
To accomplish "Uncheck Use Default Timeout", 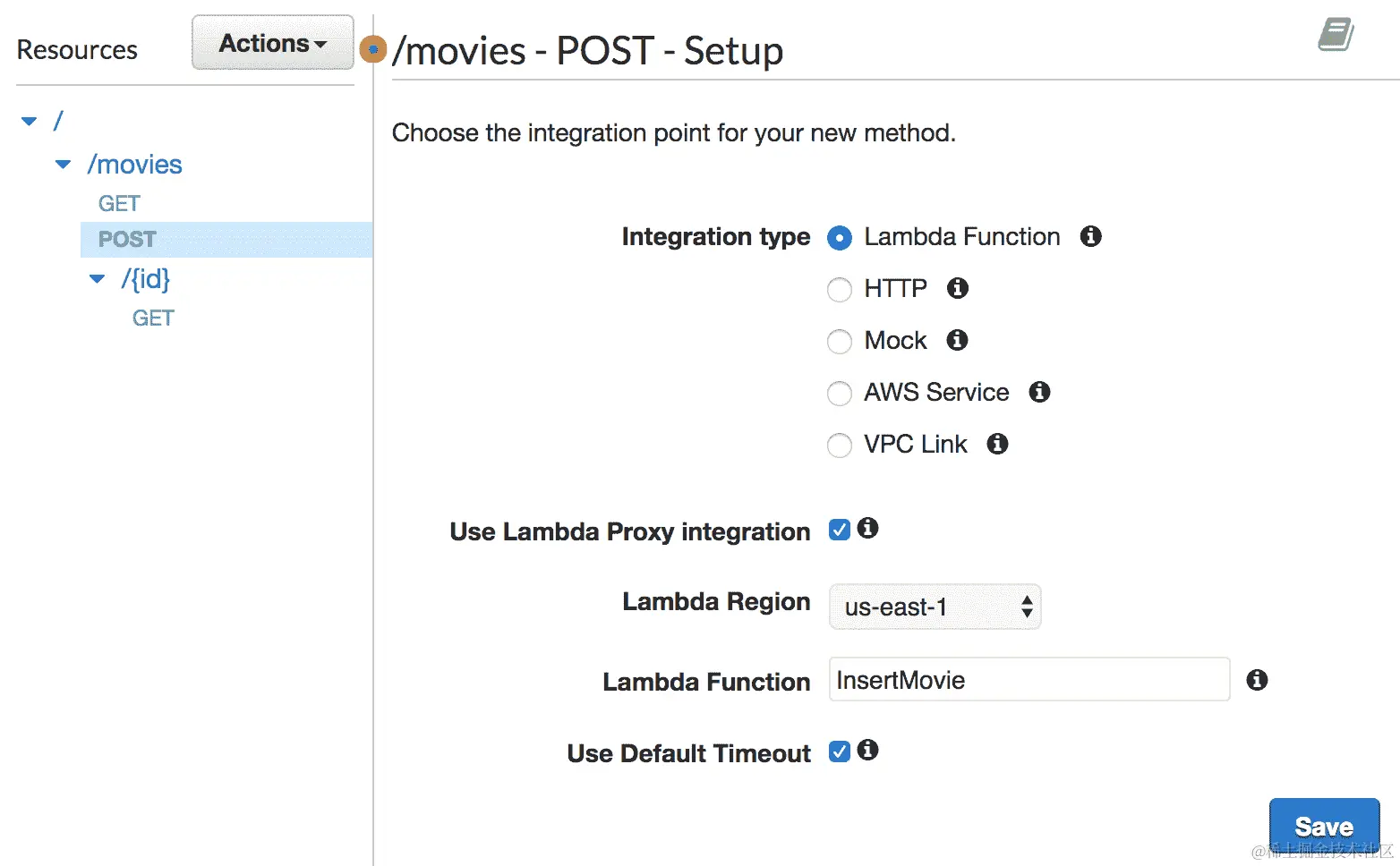I will [840, 751].
